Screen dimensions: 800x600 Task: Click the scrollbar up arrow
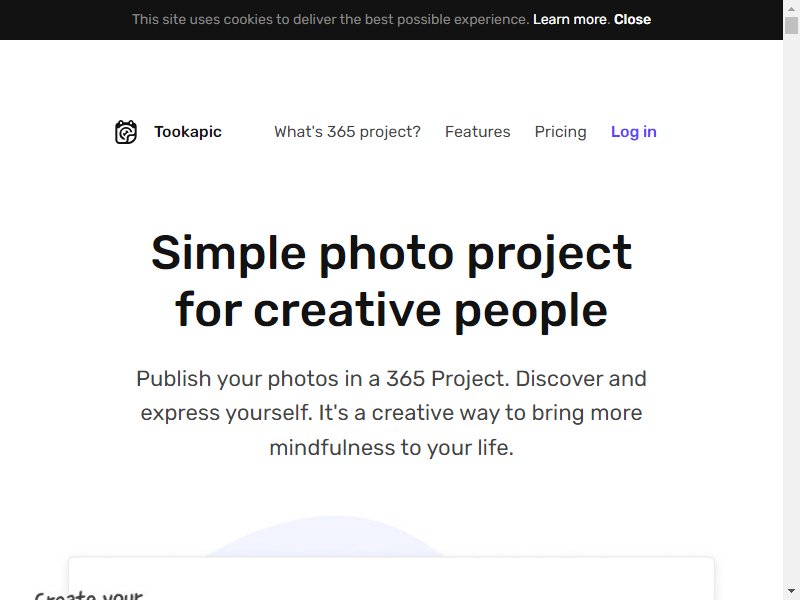tap(791, 8)
